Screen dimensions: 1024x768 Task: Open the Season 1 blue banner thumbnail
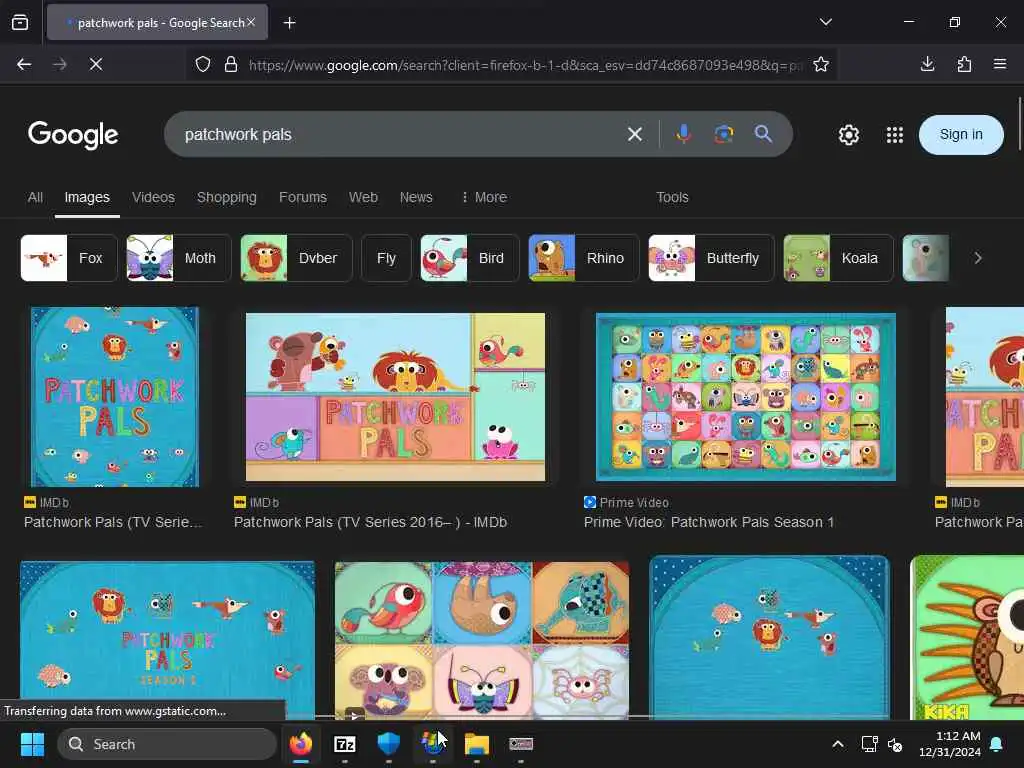tap(168, 639)
